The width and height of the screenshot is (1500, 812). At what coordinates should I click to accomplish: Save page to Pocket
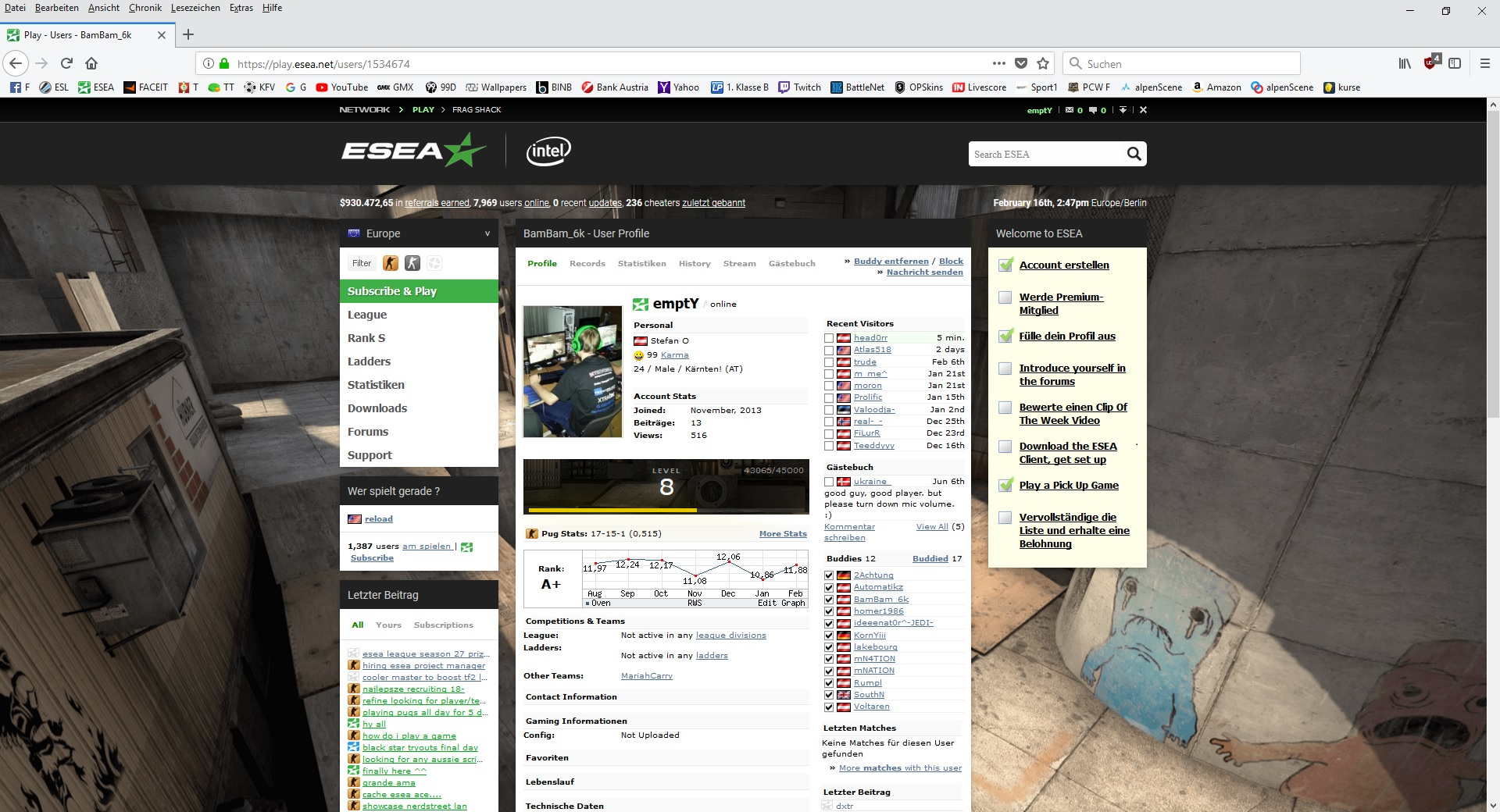1020,63
